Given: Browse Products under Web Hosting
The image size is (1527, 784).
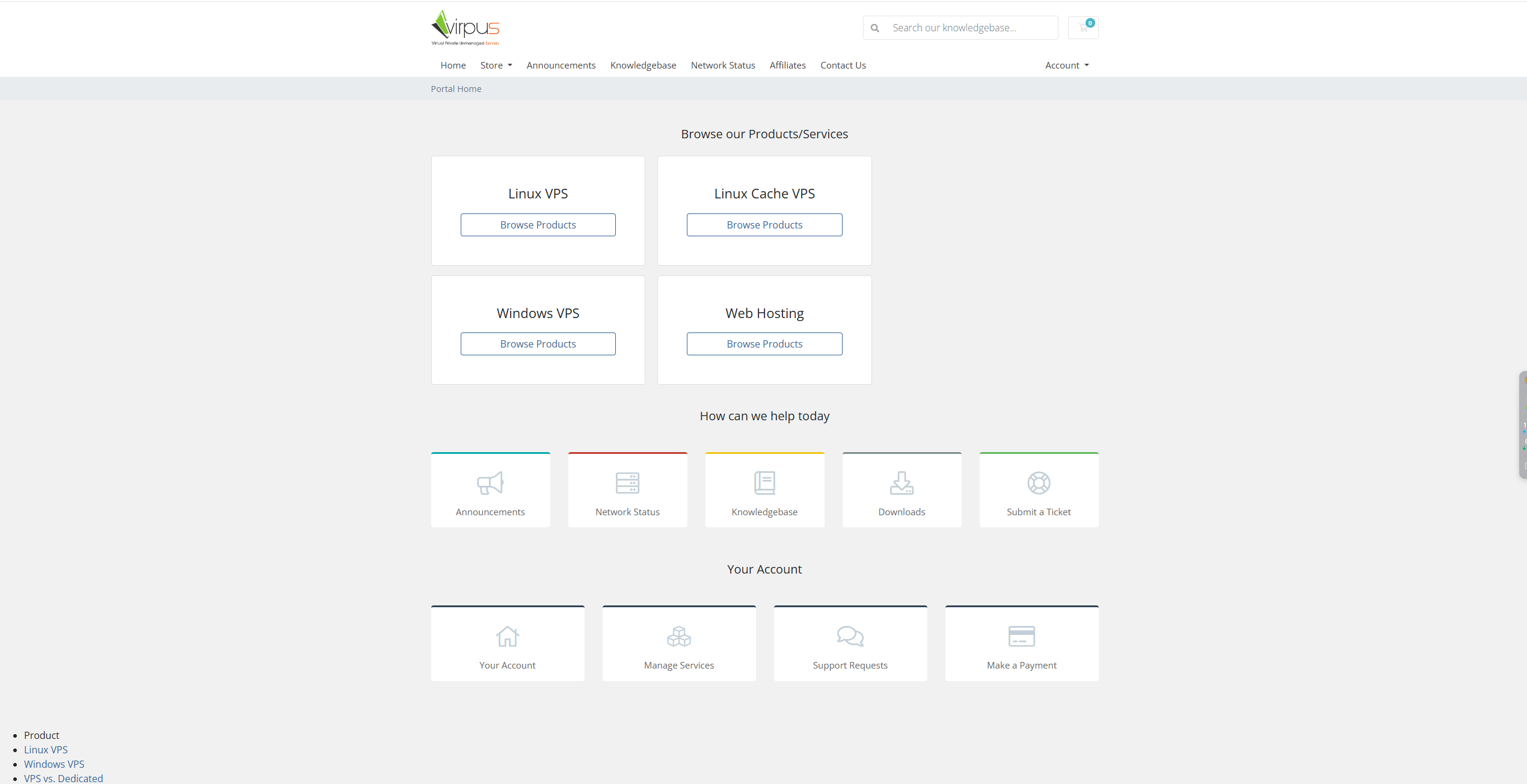Looking at the screenshot, I should coord(764,344).
